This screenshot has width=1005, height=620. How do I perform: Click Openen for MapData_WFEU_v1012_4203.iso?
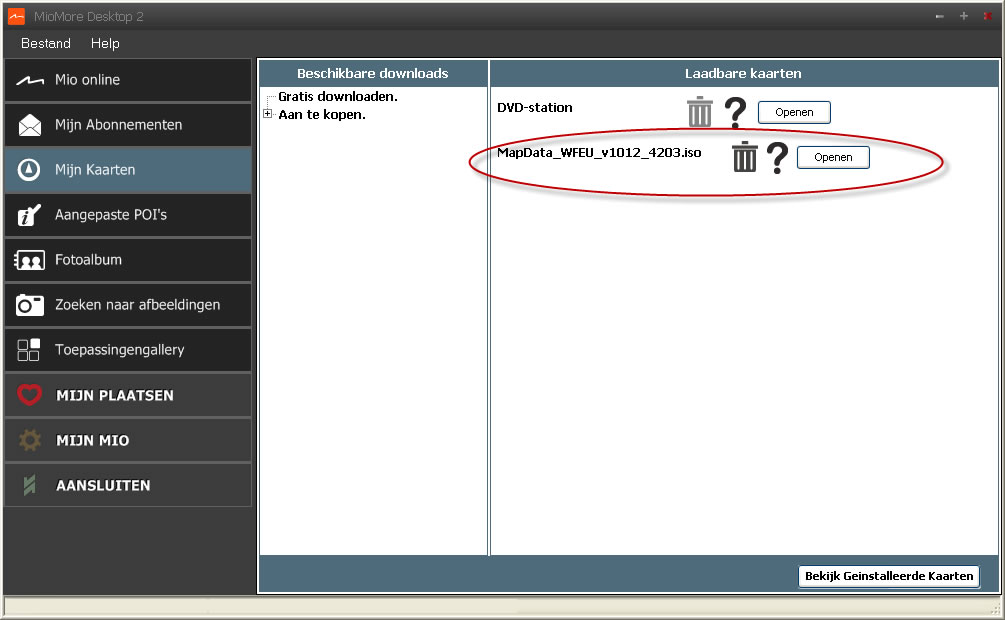[833, 157]
